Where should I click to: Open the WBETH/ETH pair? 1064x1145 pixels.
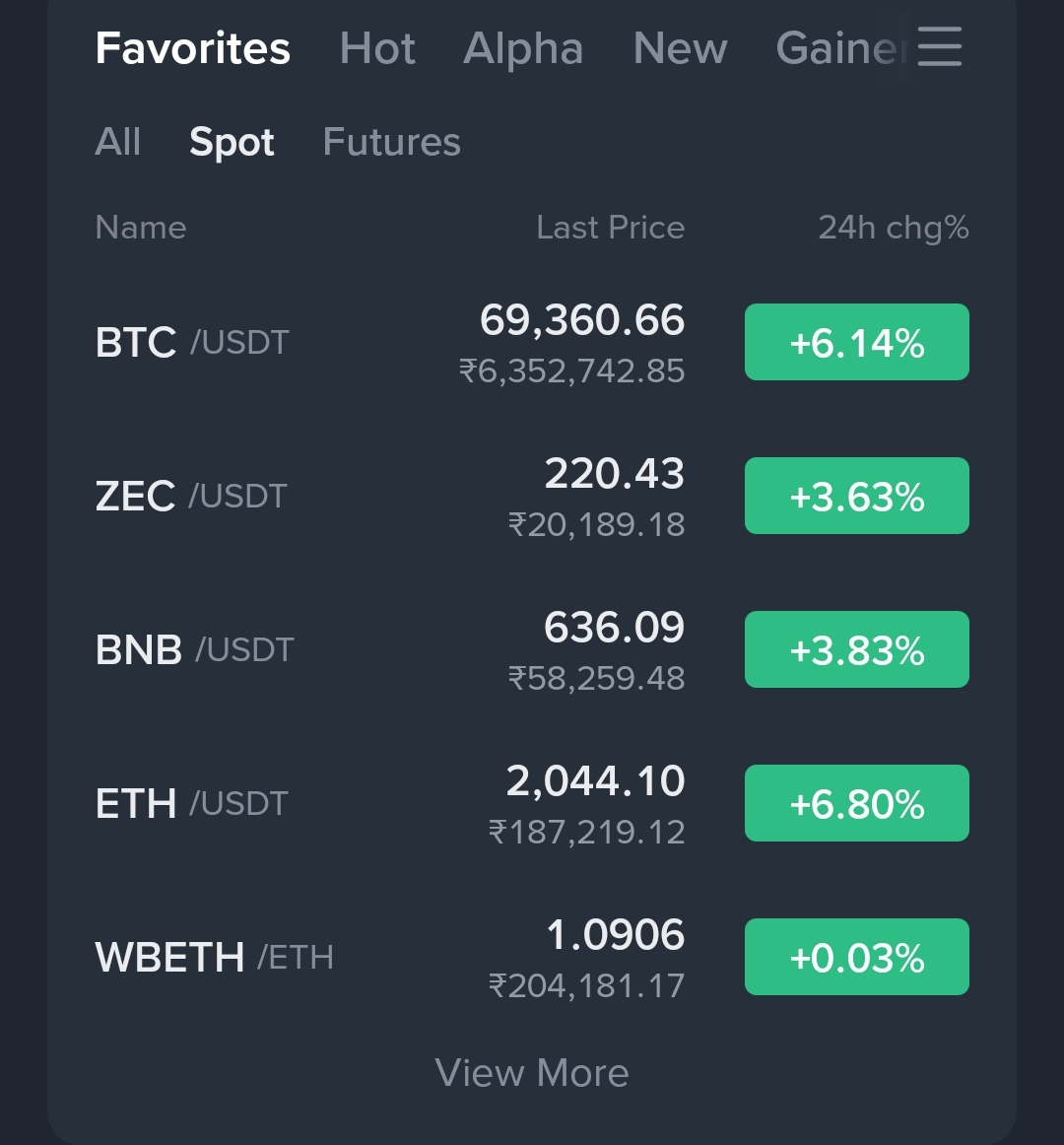pyautogui.click(x=214, y=958)
